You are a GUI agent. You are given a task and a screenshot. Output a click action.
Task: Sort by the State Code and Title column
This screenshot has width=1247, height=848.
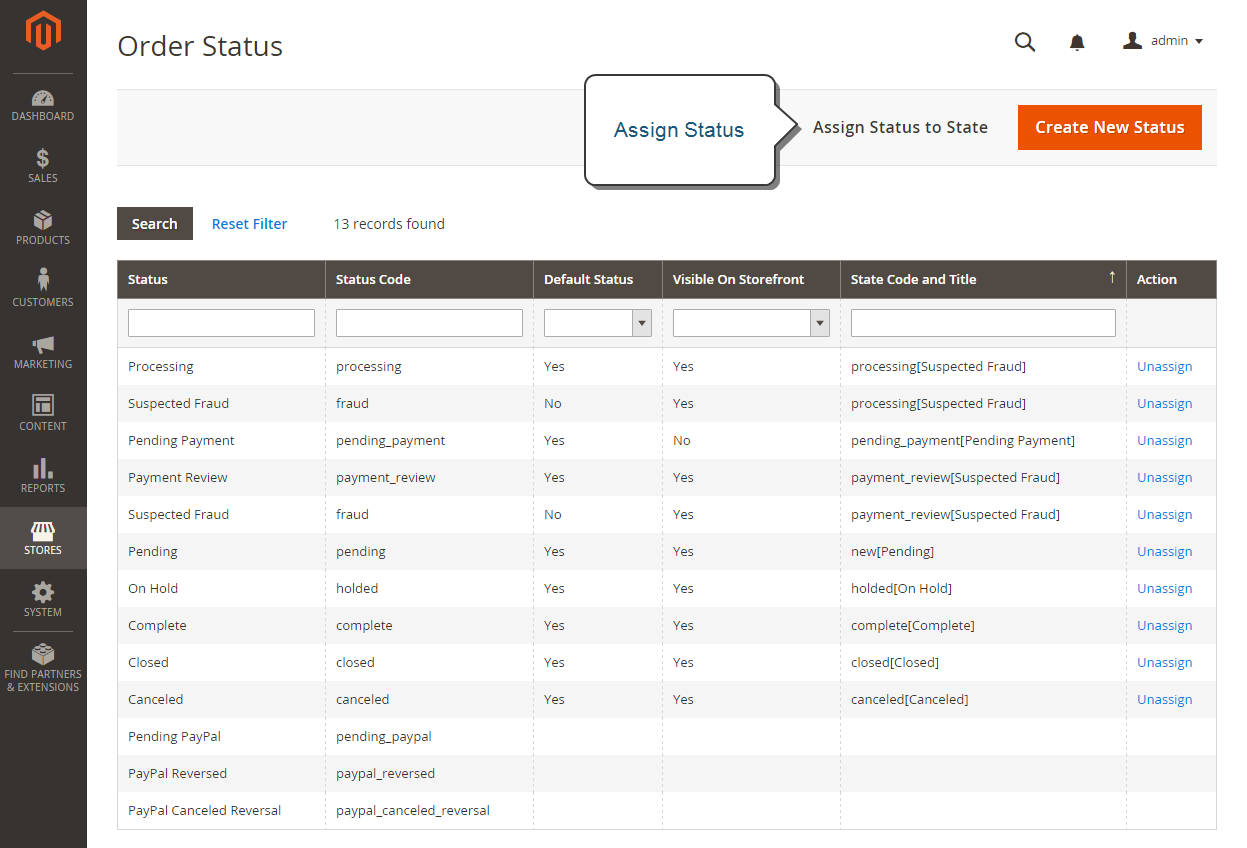913,279
